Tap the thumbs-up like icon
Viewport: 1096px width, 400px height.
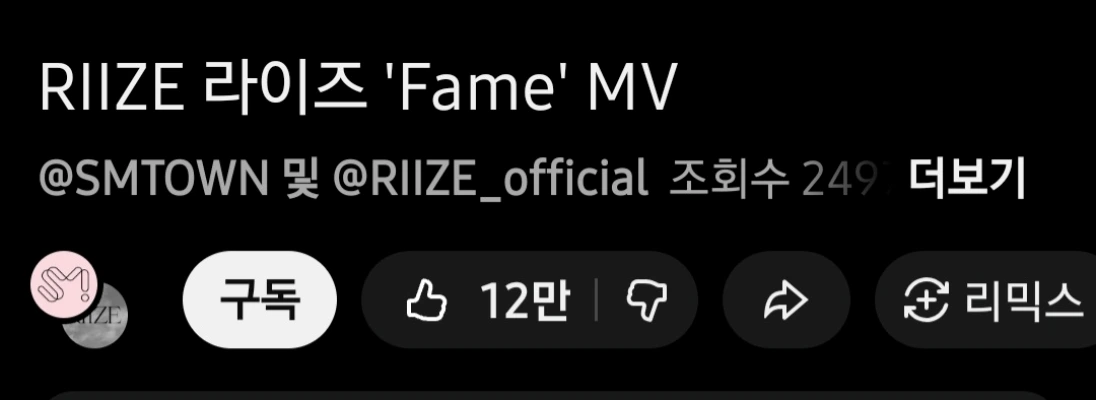click(426, 301)
